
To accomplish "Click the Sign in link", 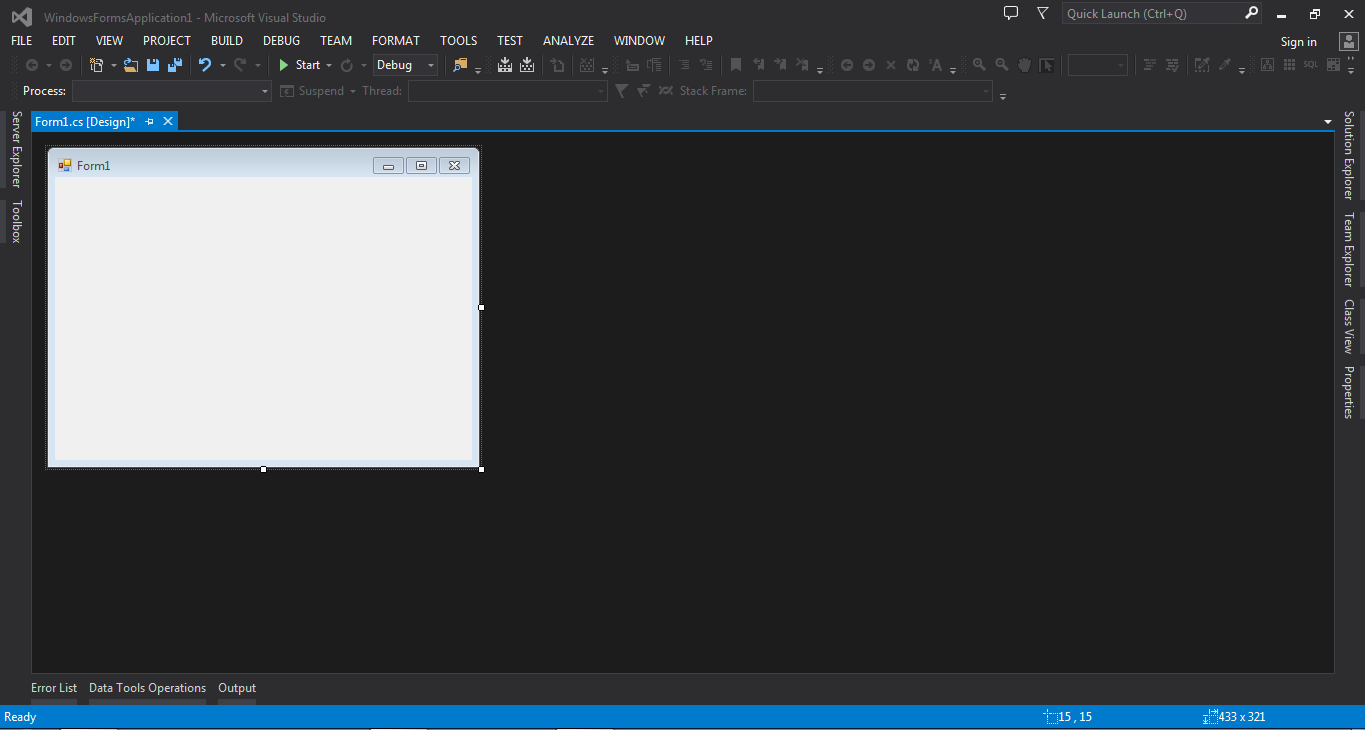I will coord(1298,41).
